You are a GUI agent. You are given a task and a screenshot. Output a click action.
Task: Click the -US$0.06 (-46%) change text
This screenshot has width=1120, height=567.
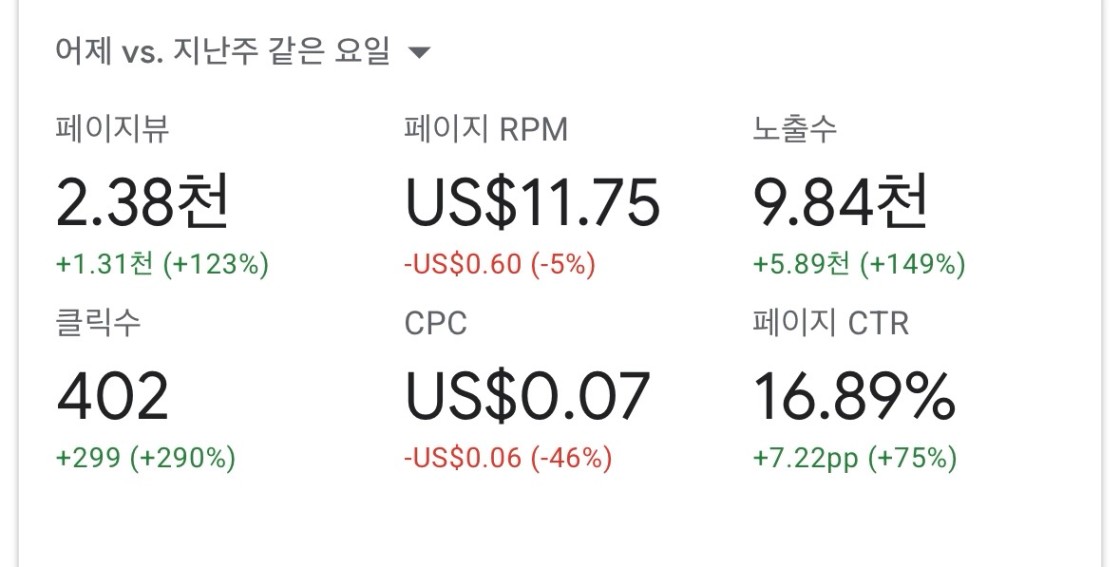[x=508, y=458]
